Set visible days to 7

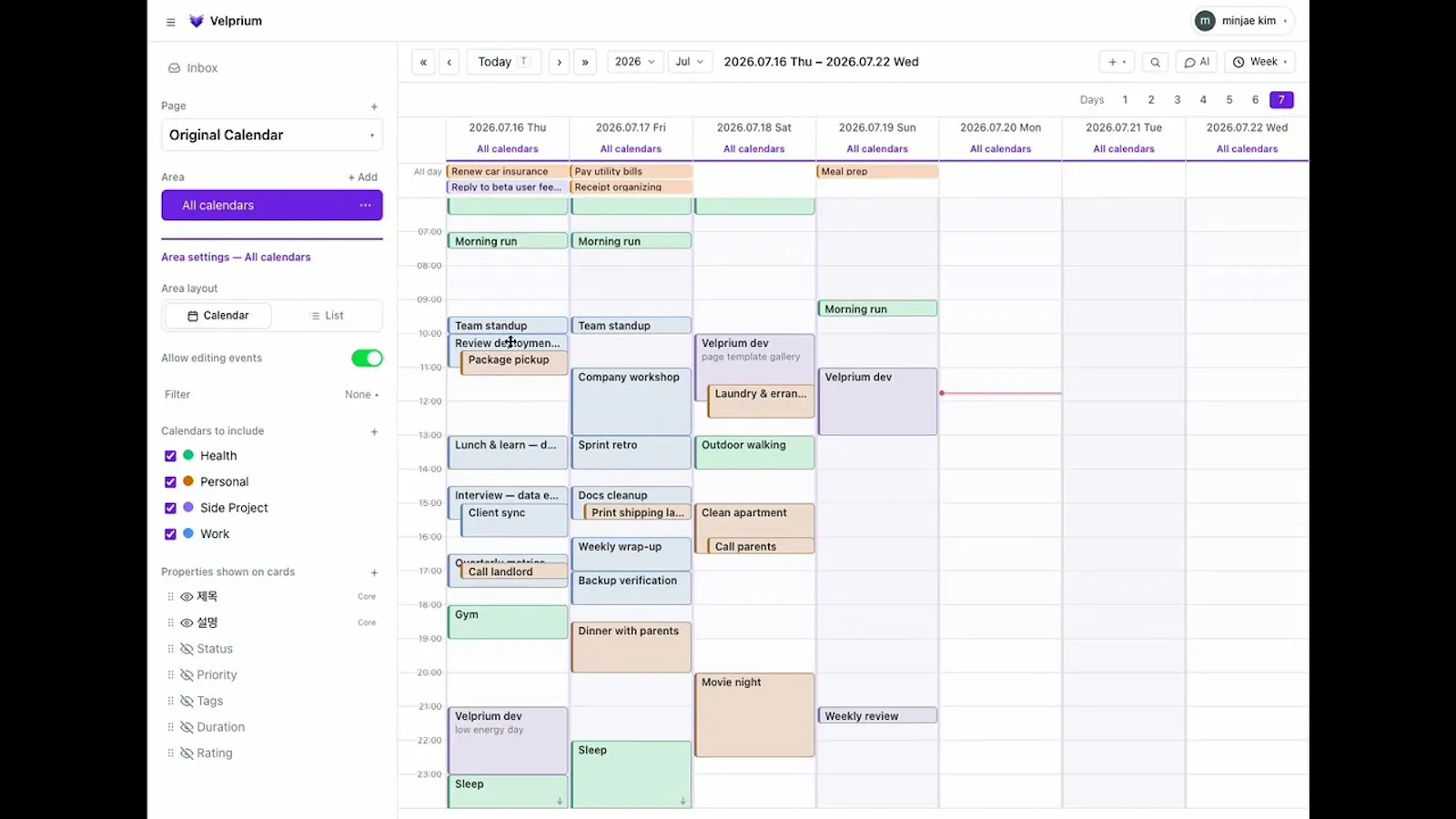pyautogui.click(x=1281, y=100)
